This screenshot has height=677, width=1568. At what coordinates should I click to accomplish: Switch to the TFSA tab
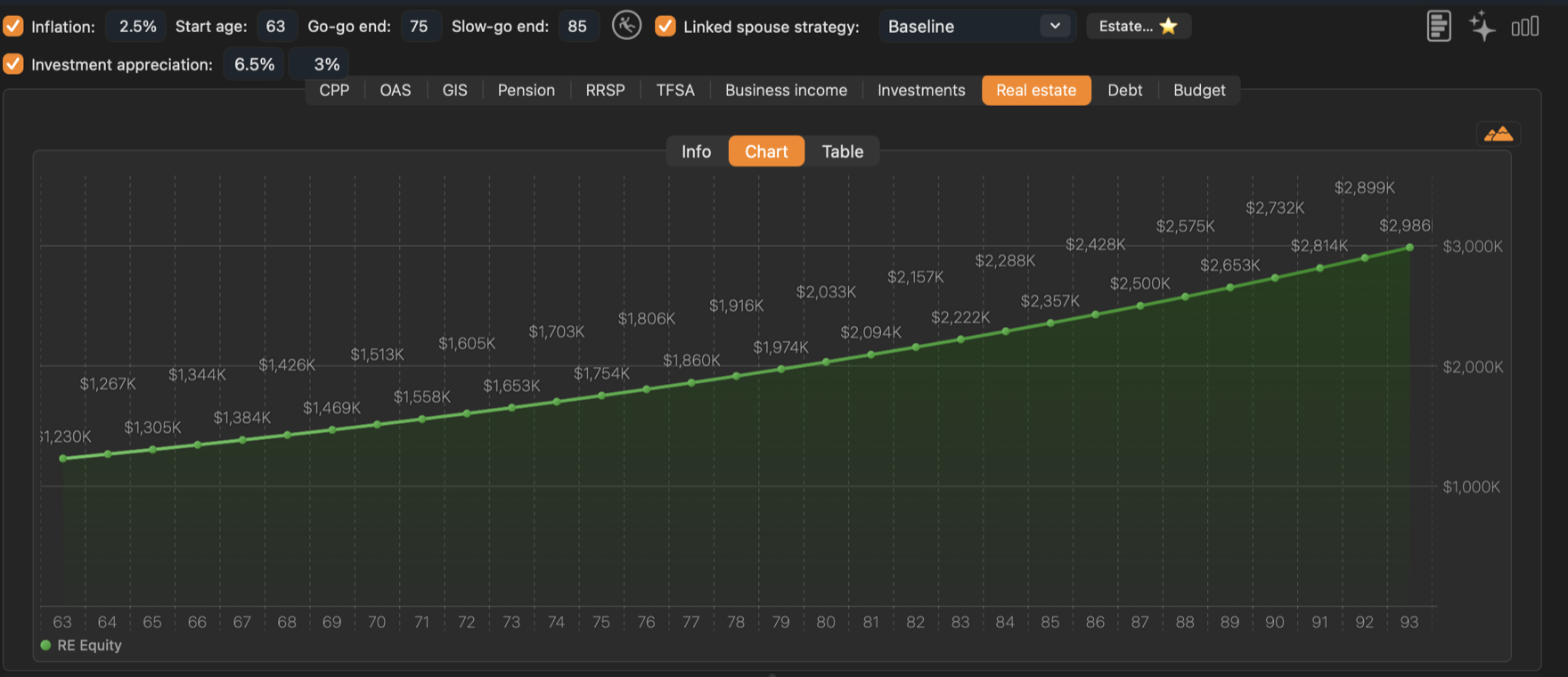(675, 90)
